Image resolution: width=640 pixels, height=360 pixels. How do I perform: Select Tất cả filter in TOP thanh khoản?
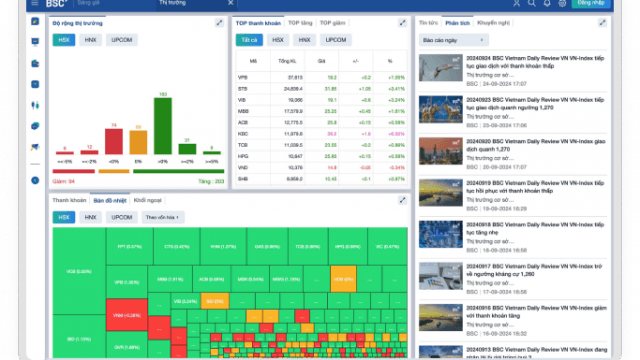pyautogui.click(x=249, y=40)
